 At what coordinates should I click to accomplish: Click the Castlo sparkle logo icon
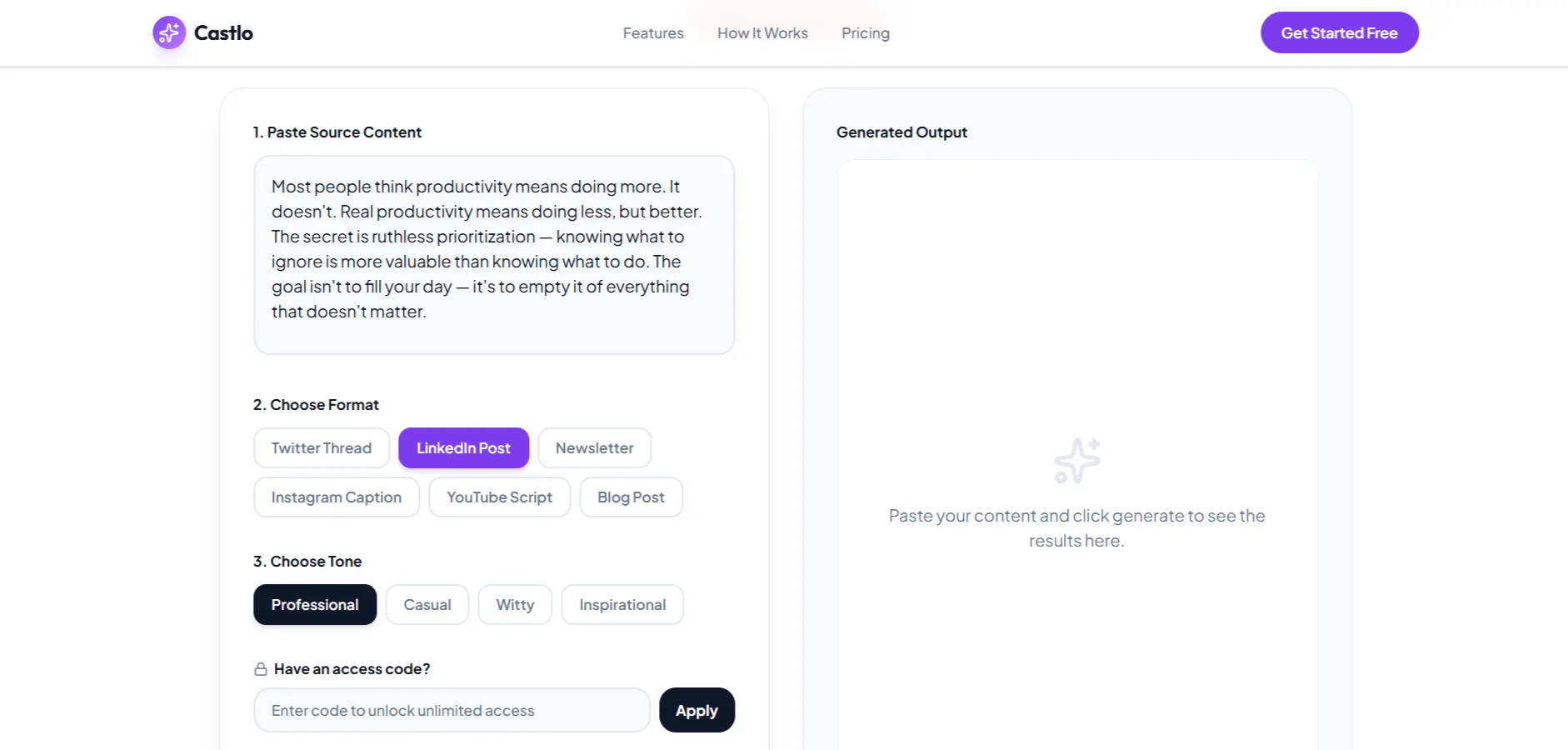[169, 32]
